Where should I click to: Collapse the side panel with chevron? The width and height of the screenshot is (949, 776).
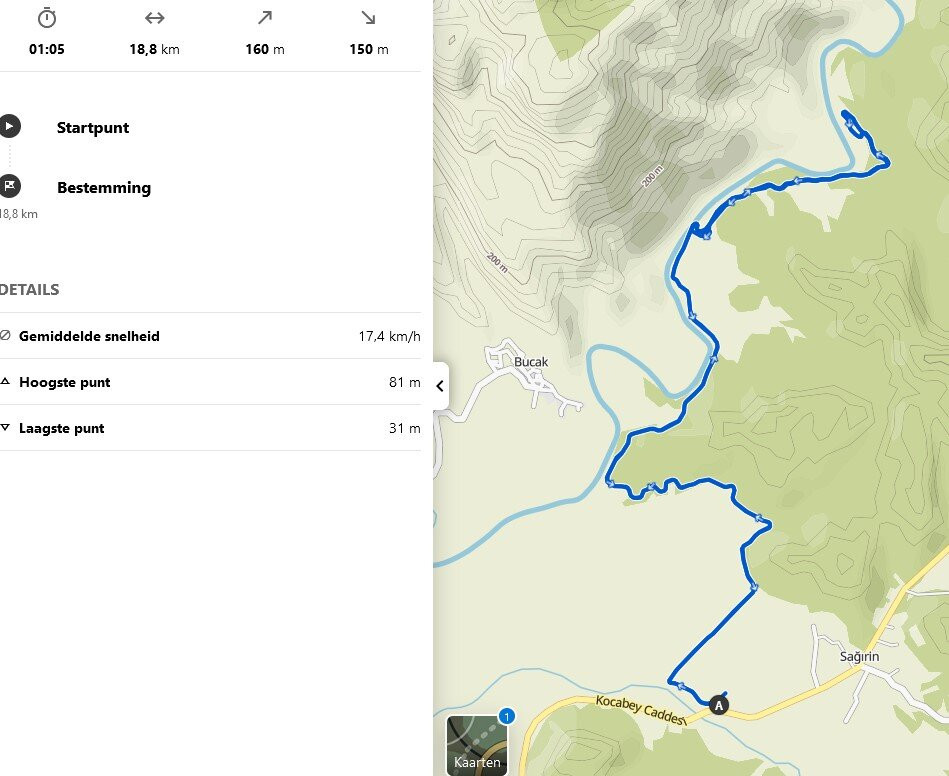441,386
